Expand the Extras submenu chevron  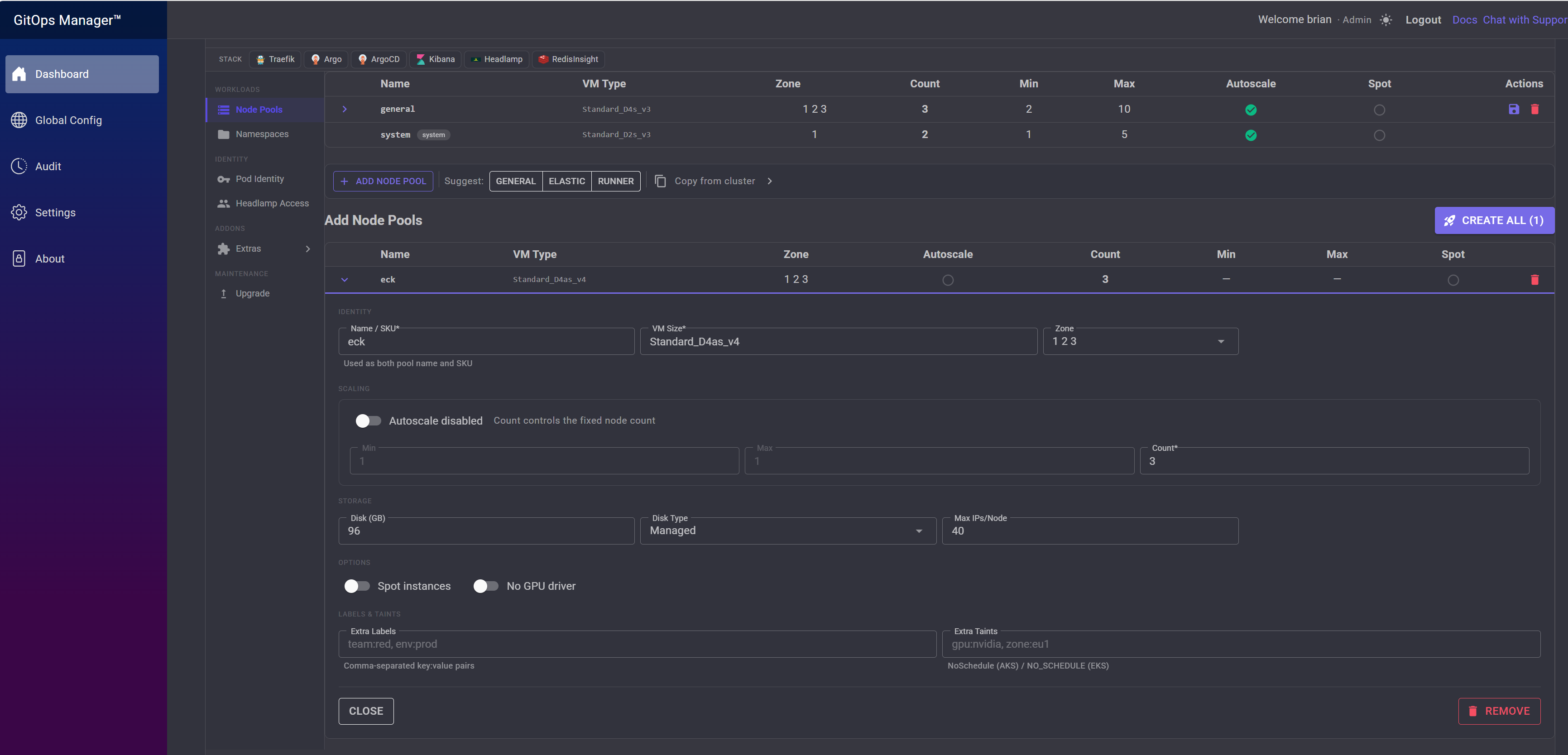[x=307, y=248]
